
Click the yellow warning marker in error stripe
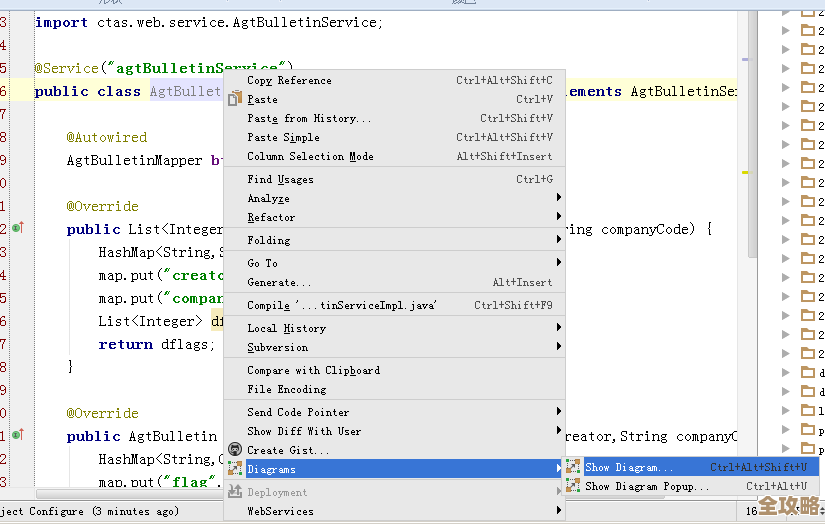point(744,172)
